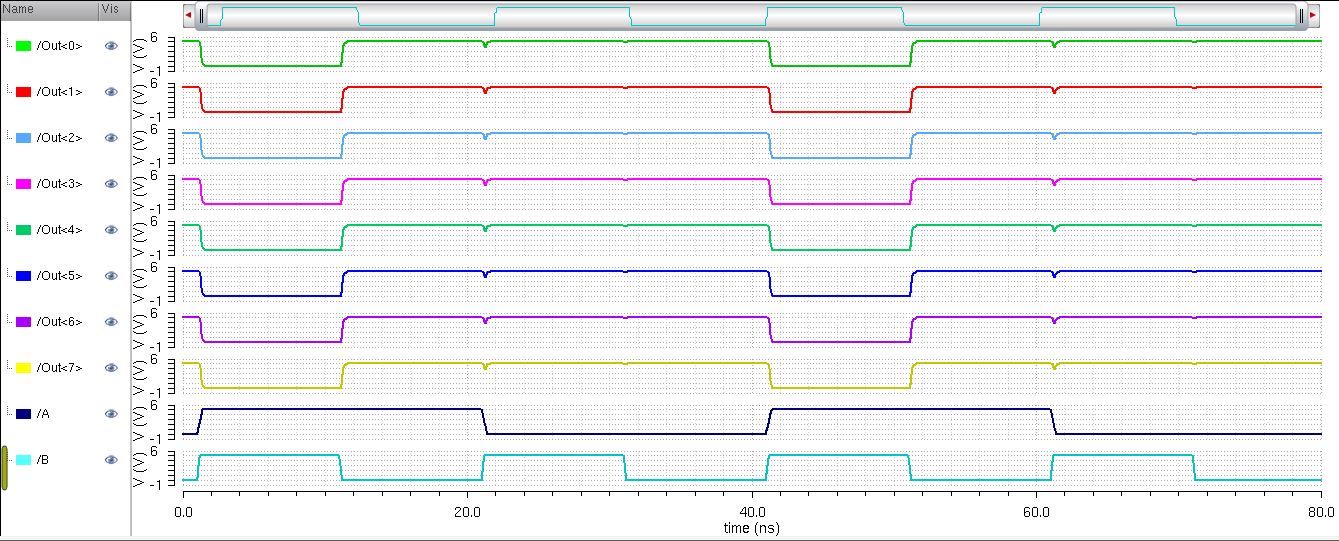Click the left handle of overview scrollbar
Screen dimensions: 1339x541
click(x=202, y=16)
